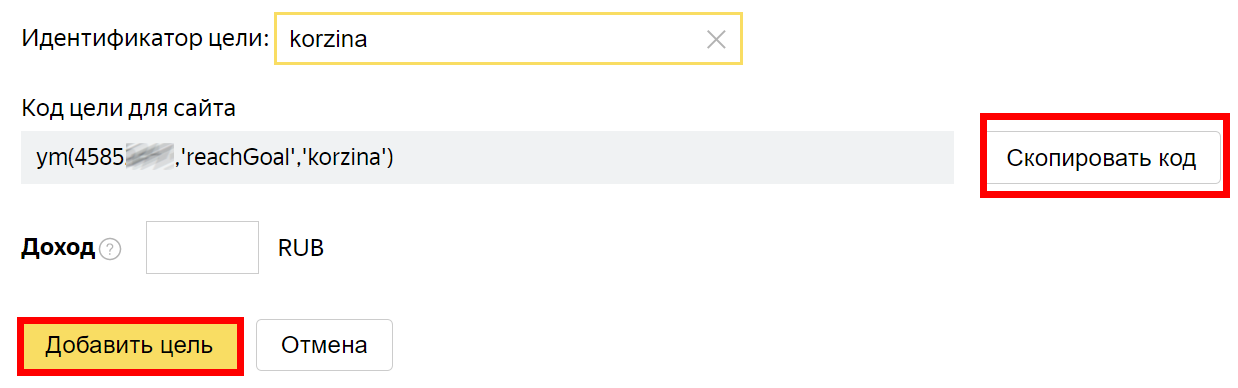This screenshot has width=1238, height=388.
Task: Cancel goal creation with Отмена
Action: click(324, 346)
